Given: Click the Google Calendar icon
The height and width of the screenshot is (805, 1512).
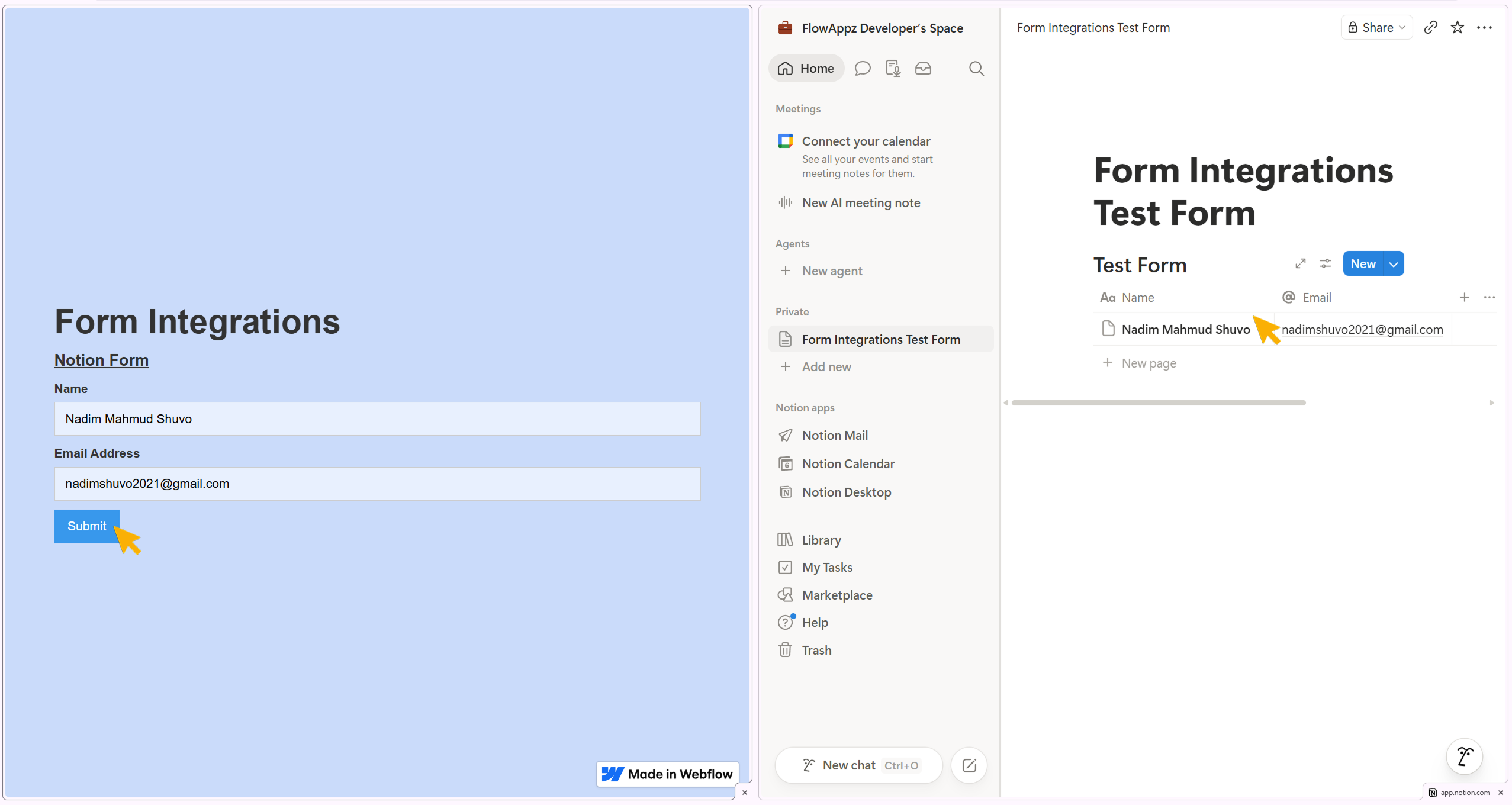Looking at the screenshot, I should (785, 141).
